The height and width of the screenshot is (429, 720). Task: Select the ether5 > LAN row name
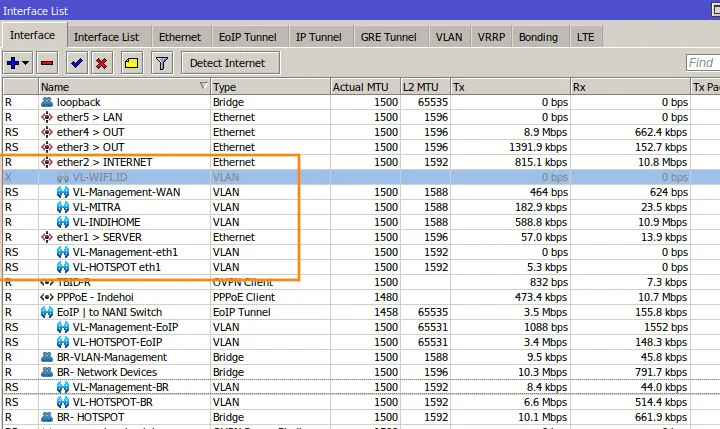point(90,117)
